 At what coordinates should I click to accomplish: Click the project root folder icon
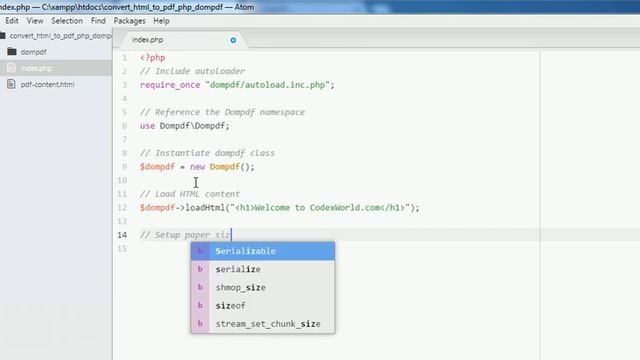(3, 36)
